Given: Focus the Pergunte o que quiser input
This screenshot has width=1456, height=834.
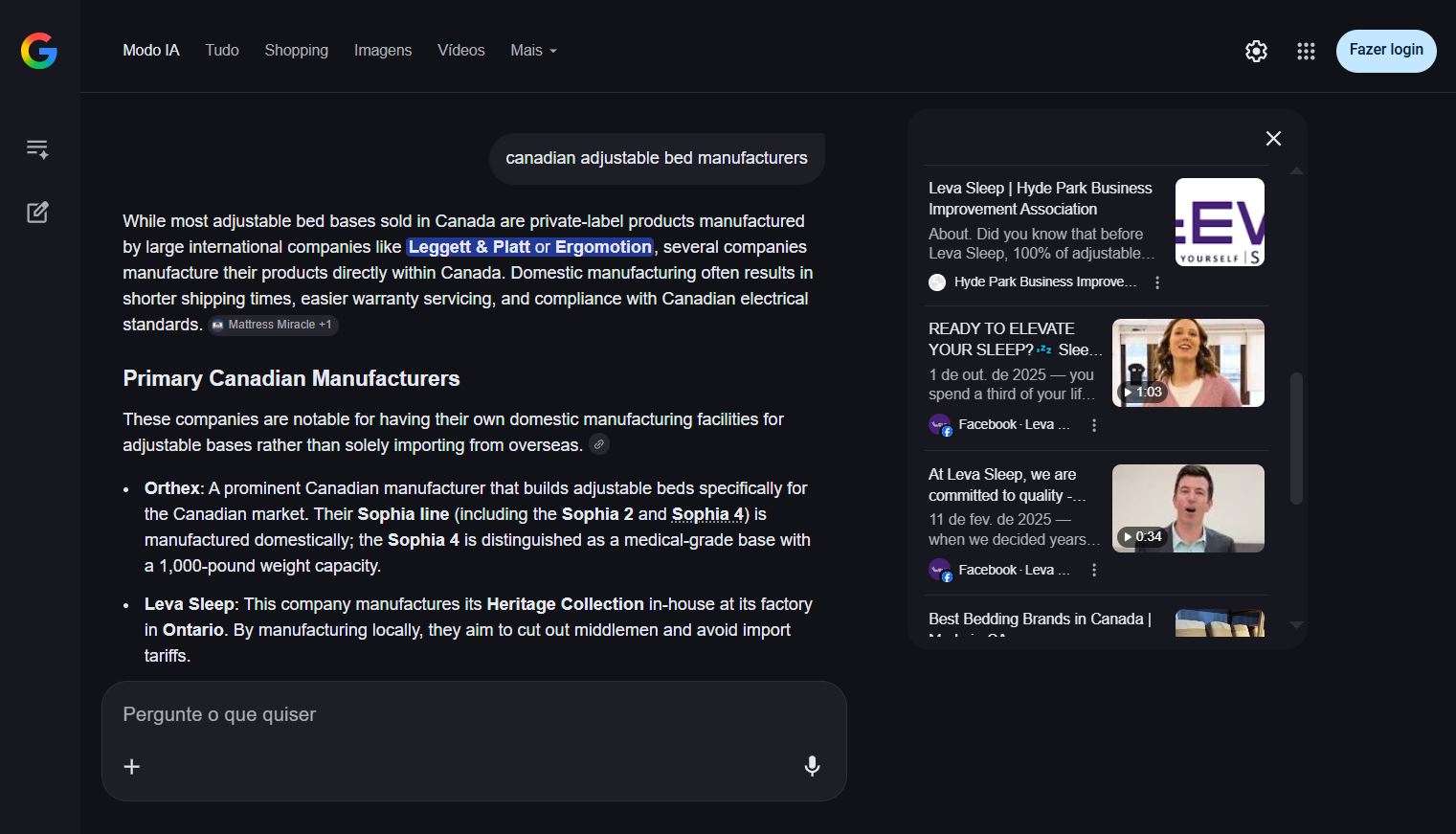Looking at the screenshot, I should pos(474,714).
